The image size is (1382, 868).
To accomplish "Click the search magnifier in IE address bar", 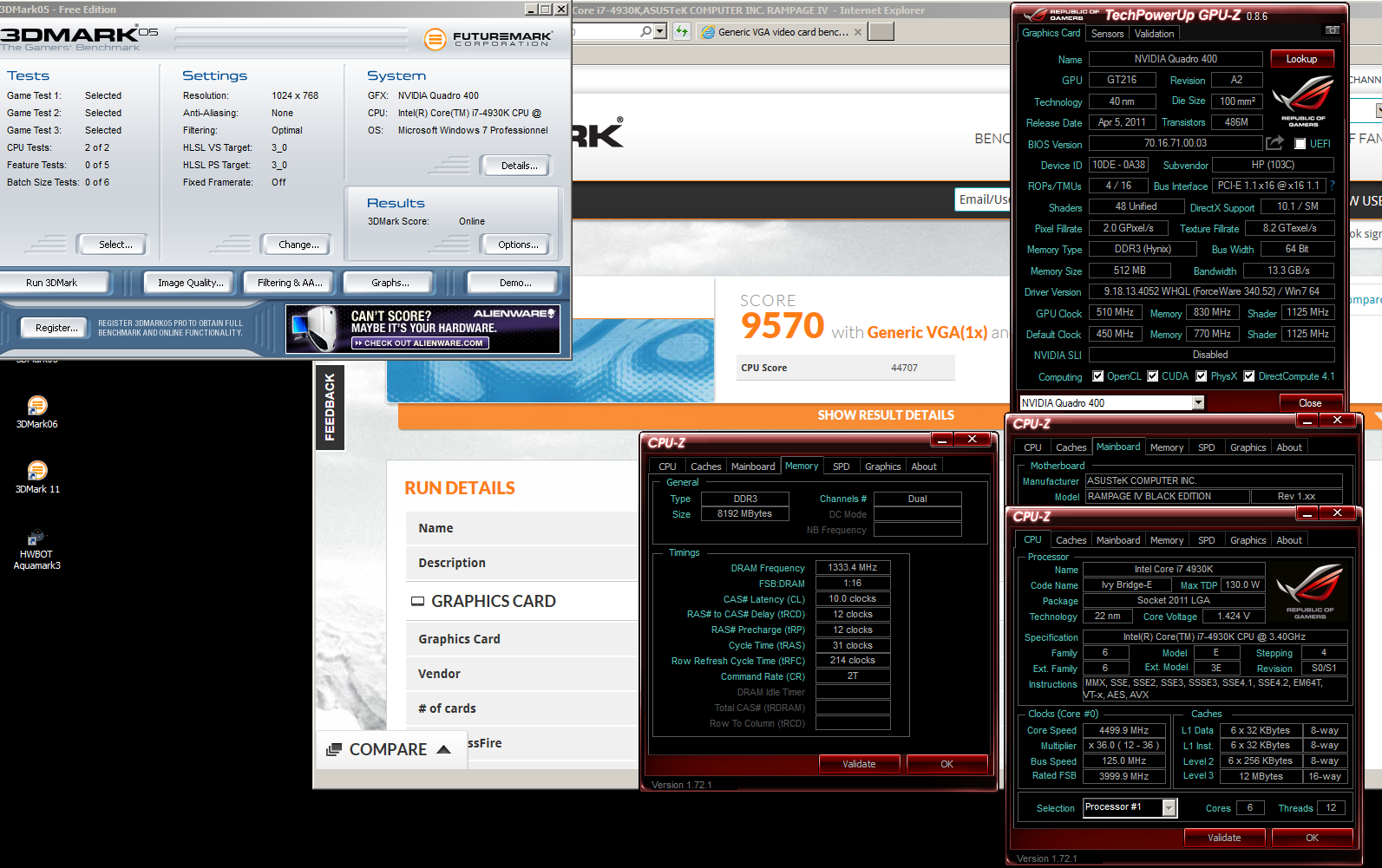I will [645, 31].
